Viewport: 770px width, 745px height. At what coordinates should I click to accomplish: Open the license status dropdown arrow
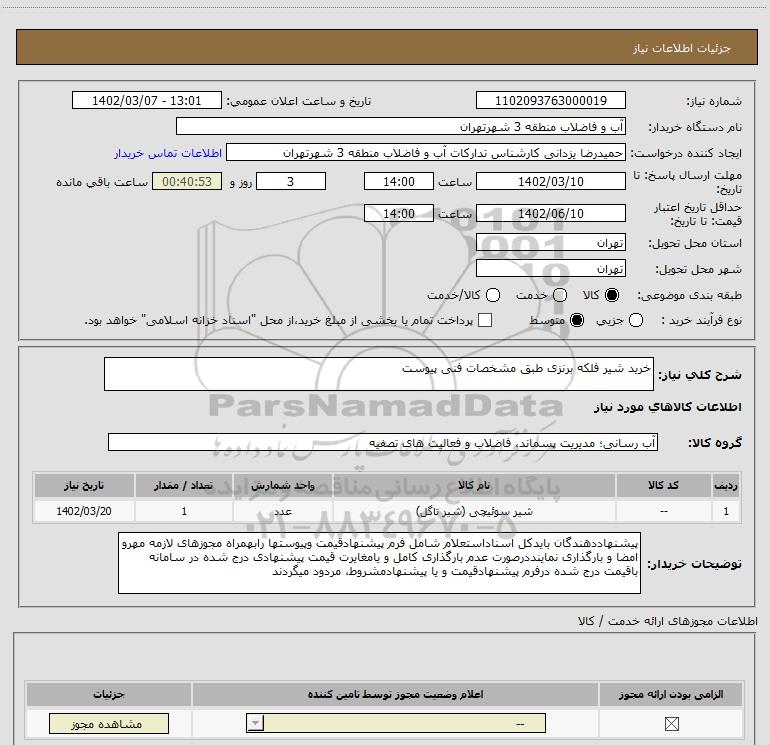(x=255, y=723)
